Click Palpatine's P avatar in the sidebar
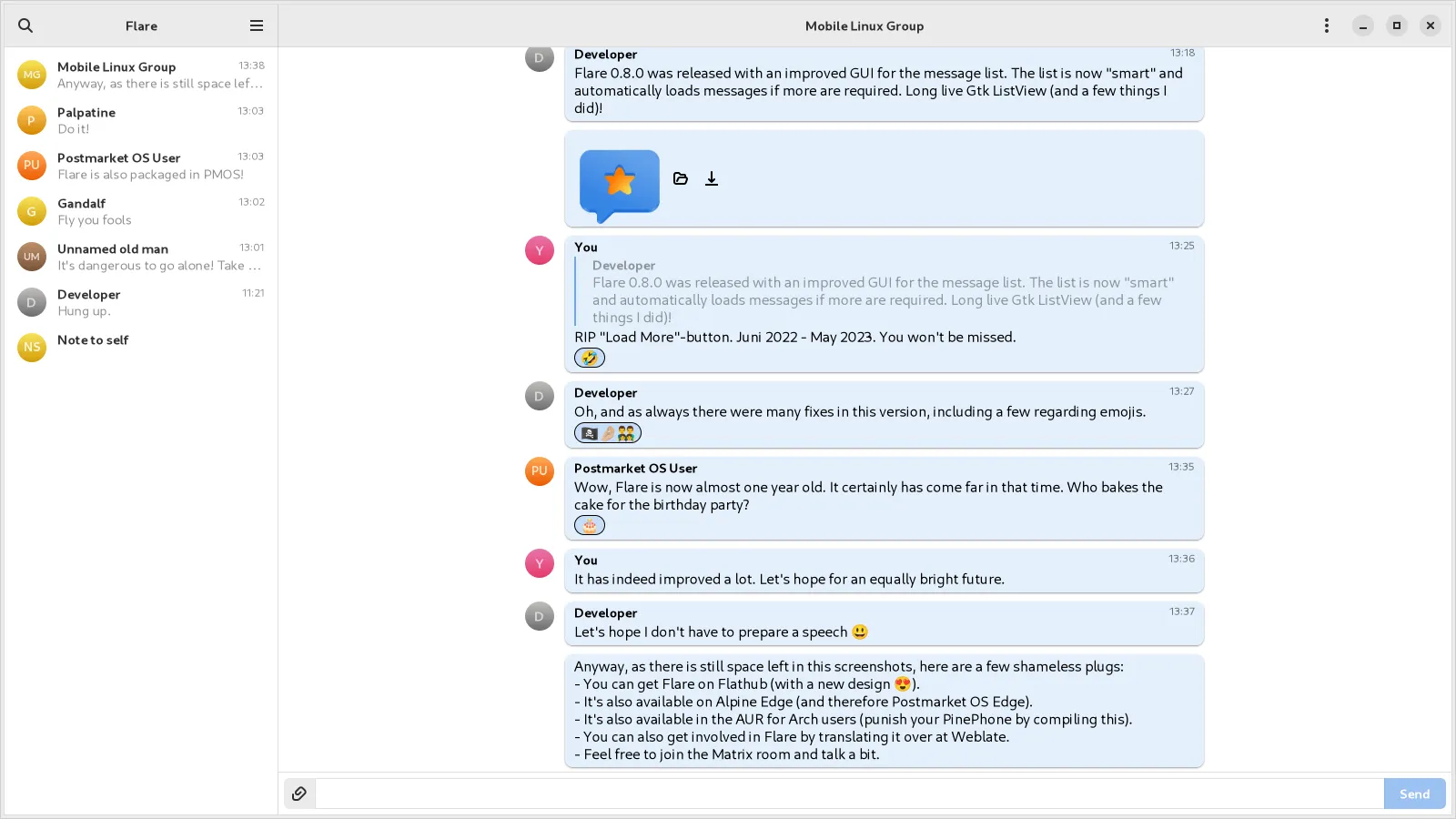This screenshot has width=1456, height=819. 32,120
